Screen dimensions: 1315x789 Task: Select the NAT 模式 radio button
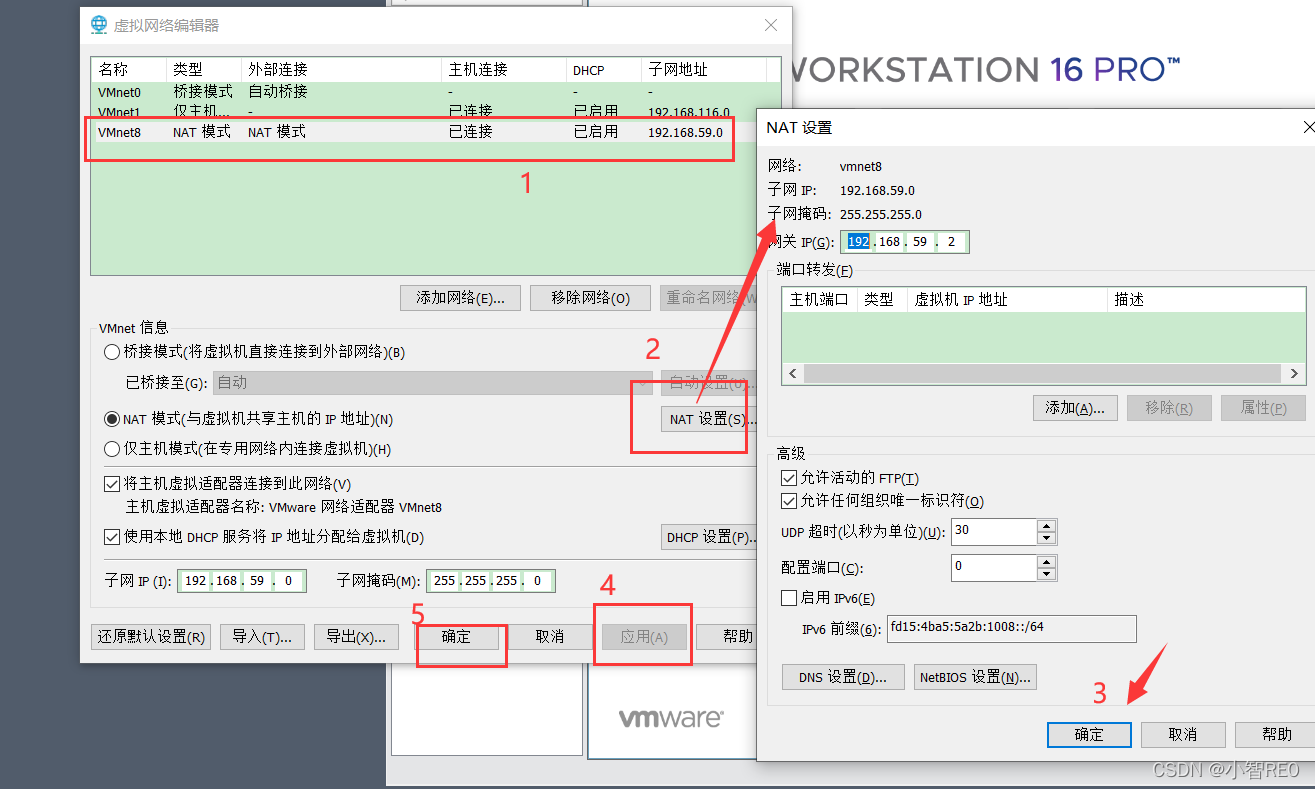pyautogui.click(x=112, y=419)
